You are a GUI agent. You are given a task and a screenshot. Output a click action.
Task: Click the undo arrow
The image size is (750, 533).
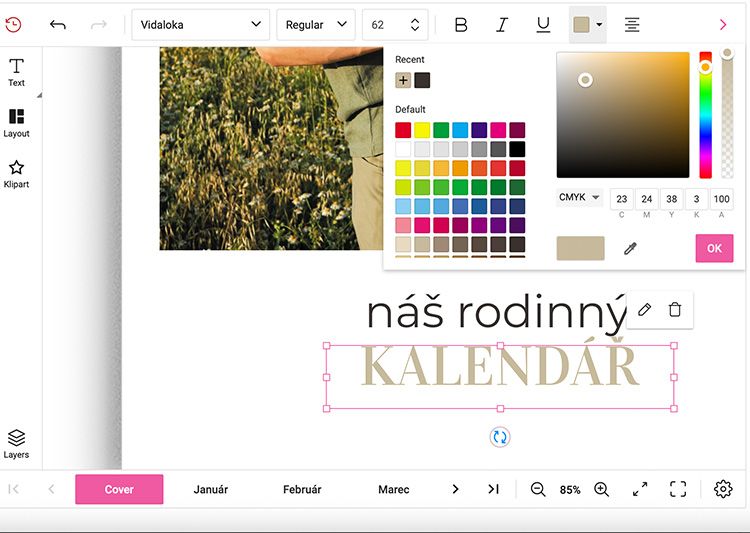(57, 24)
